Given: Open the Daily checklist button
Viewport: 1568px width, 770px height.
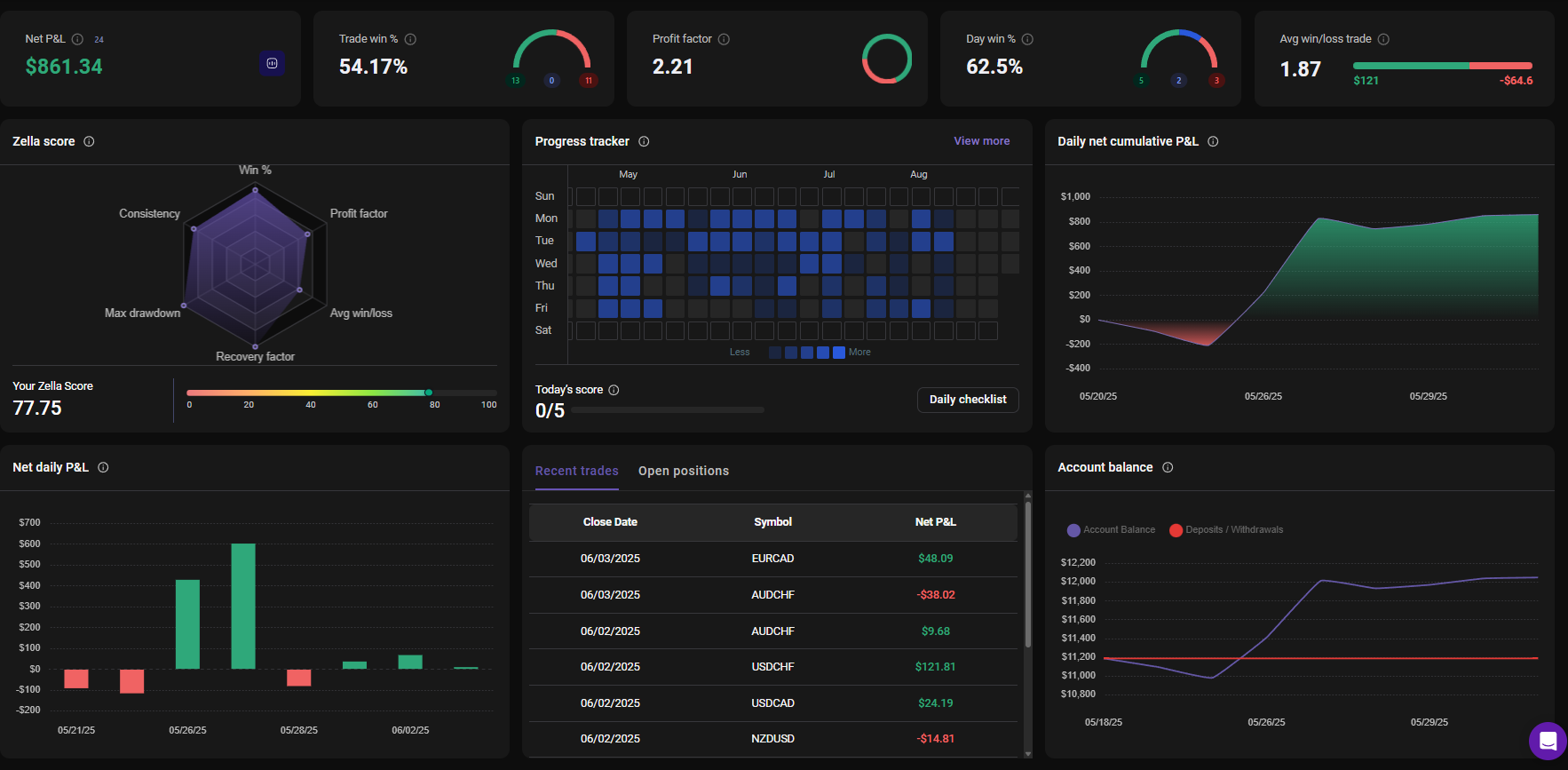Looking at the screenshot, I should (967, 400).
